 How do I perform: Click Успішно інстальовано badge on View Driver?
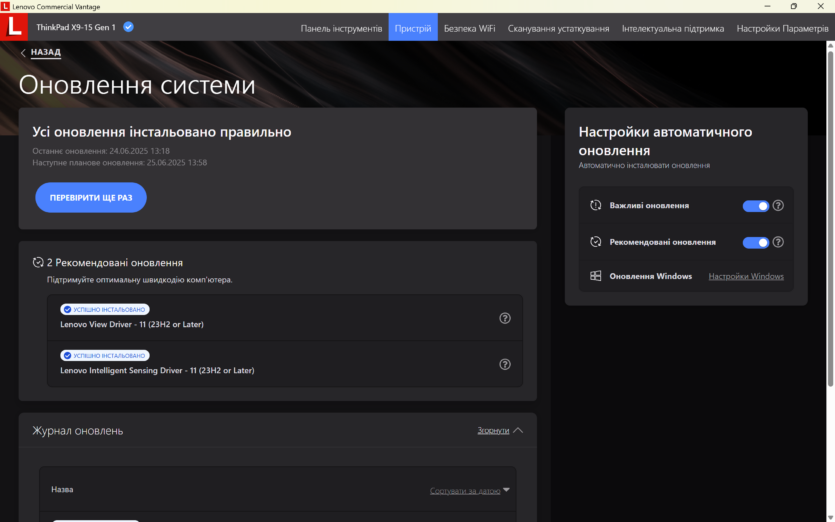[x=105, y=309]
